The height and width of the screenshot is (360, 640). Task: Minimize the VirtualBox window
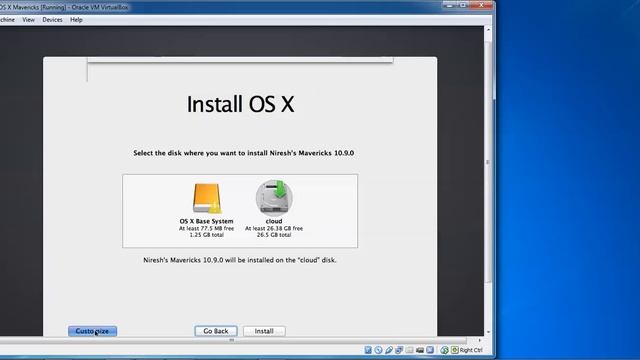(x=450, y=5)
